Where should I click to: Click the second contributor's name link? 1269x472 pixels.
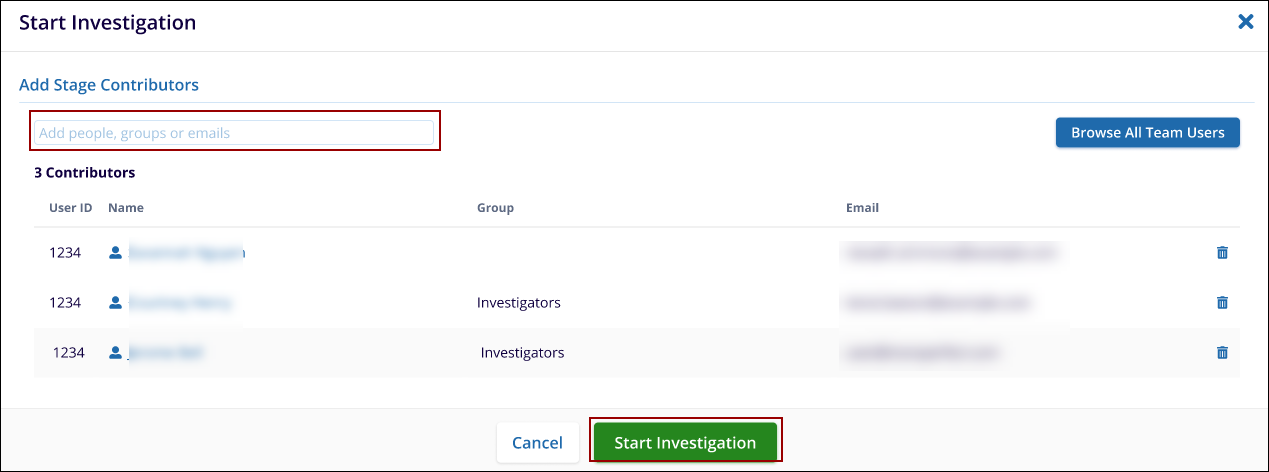181,302
